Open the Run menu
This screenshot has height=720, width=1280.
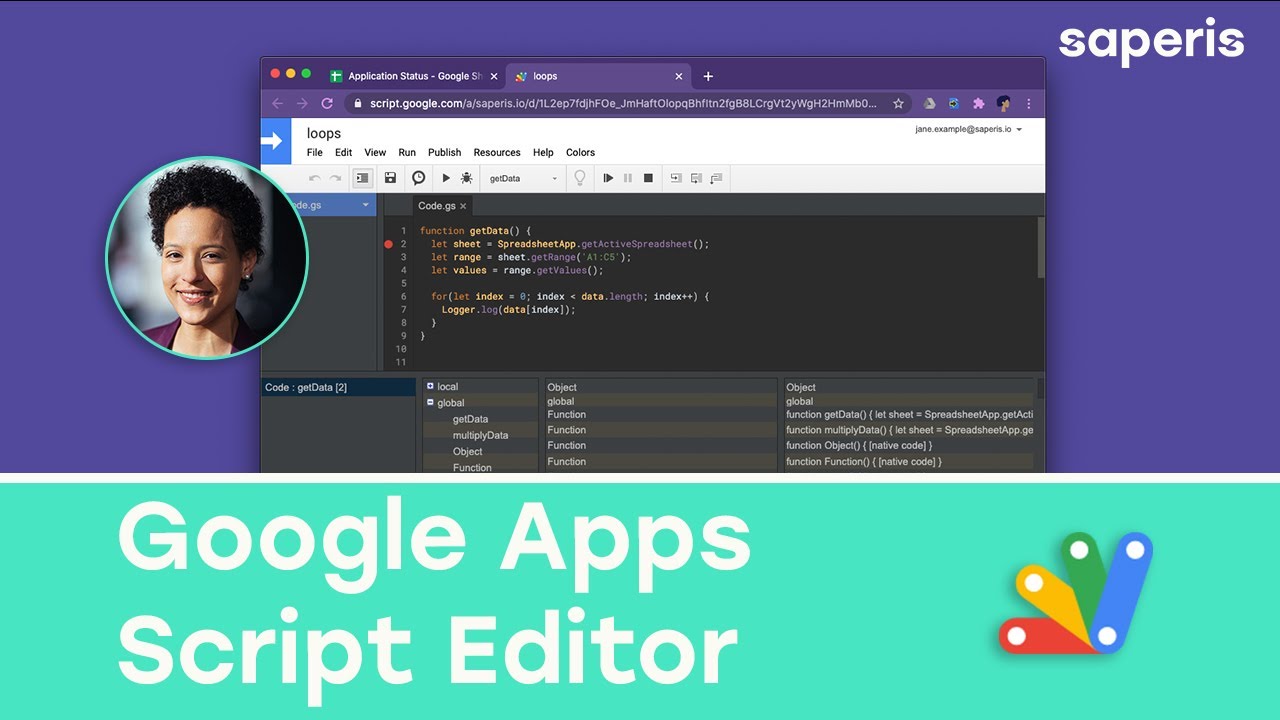pos(407,153)
